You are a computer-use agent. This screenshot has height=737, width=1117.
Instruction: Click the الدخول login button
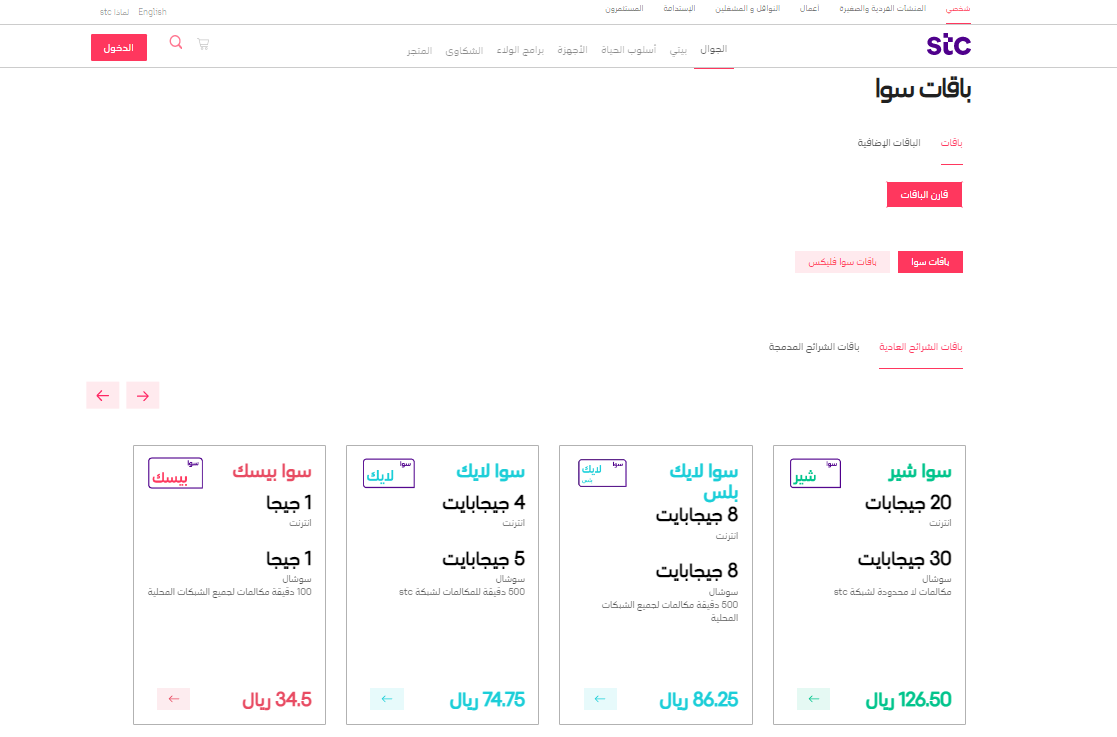119,48
